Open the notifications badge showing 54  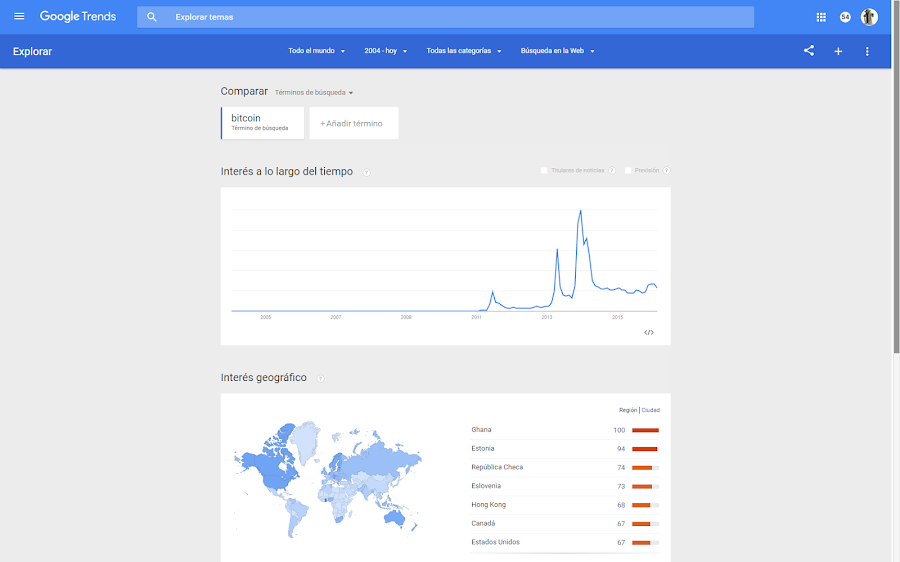coord(845,17)
